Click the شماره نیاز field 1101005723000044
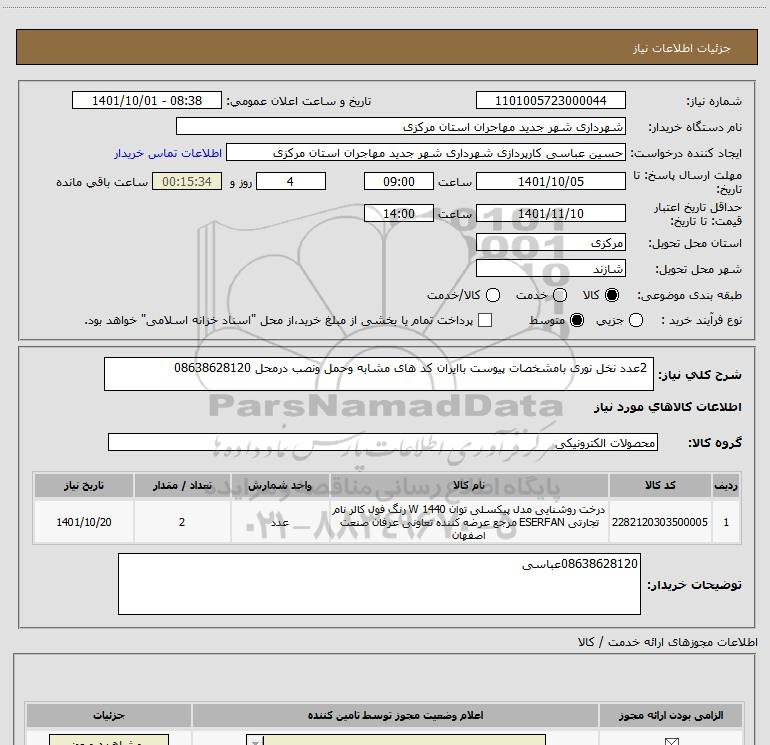Image resolution: width=770 pixels, height=745 pixels. (550, 100)
